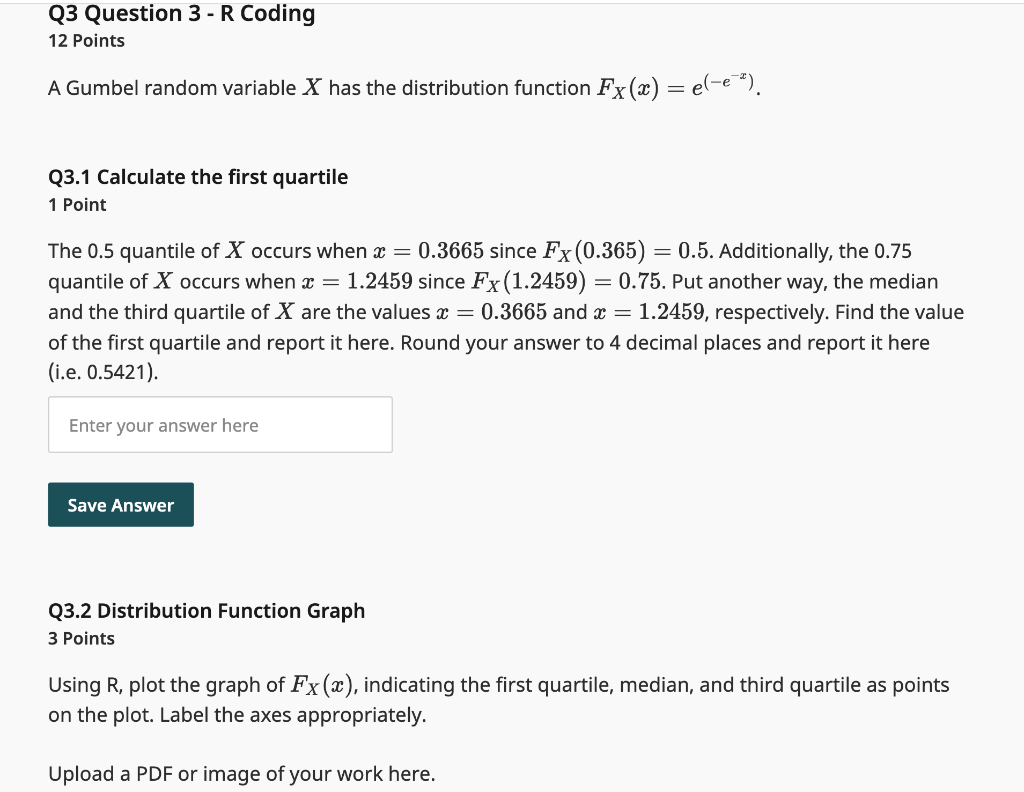Screen dimensions: 1024x792
Task: Click the '1 Point' label under Q3.1
Action: [x=77, y=204]
